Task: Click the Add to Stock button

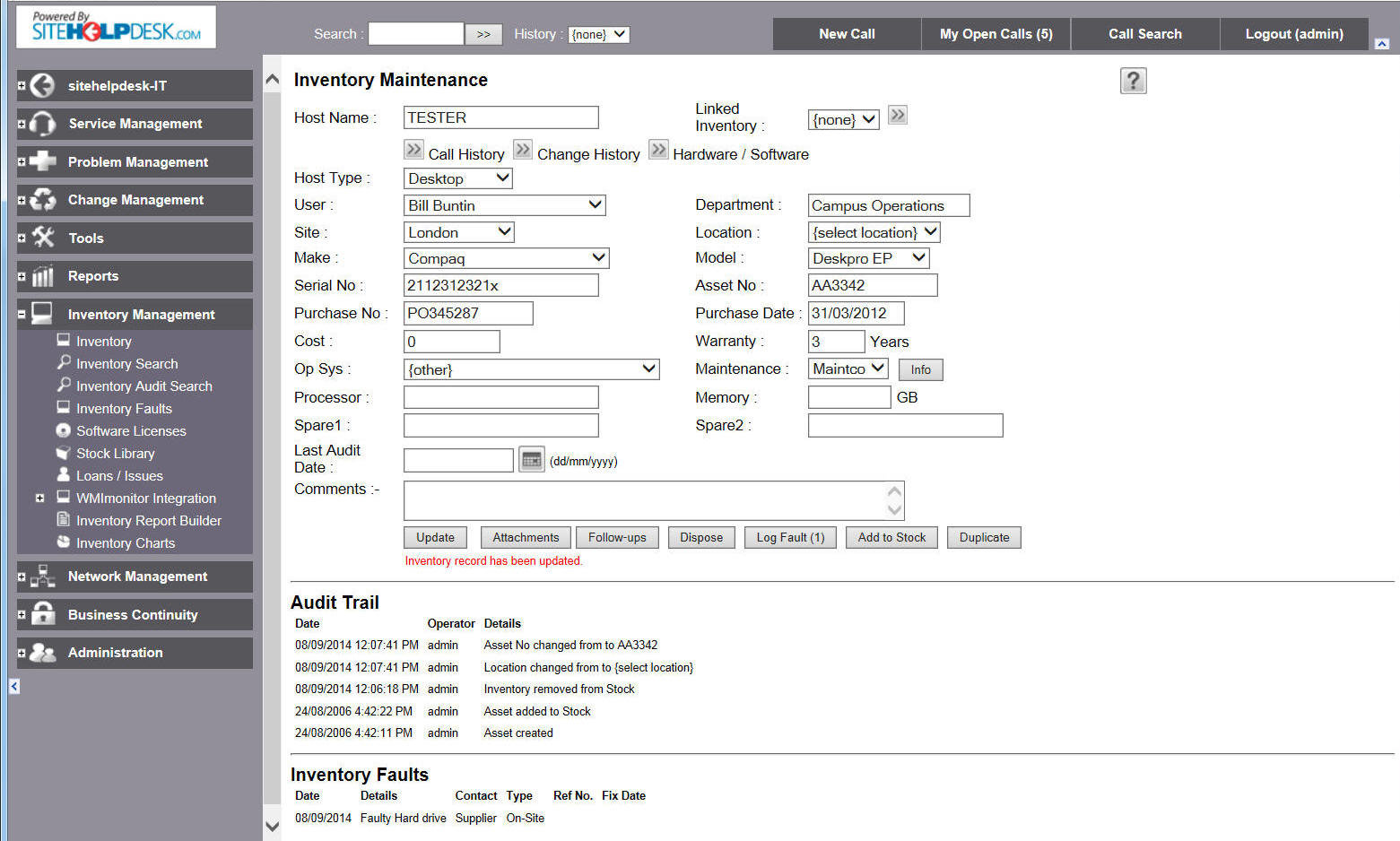Action: coord(891,538)
